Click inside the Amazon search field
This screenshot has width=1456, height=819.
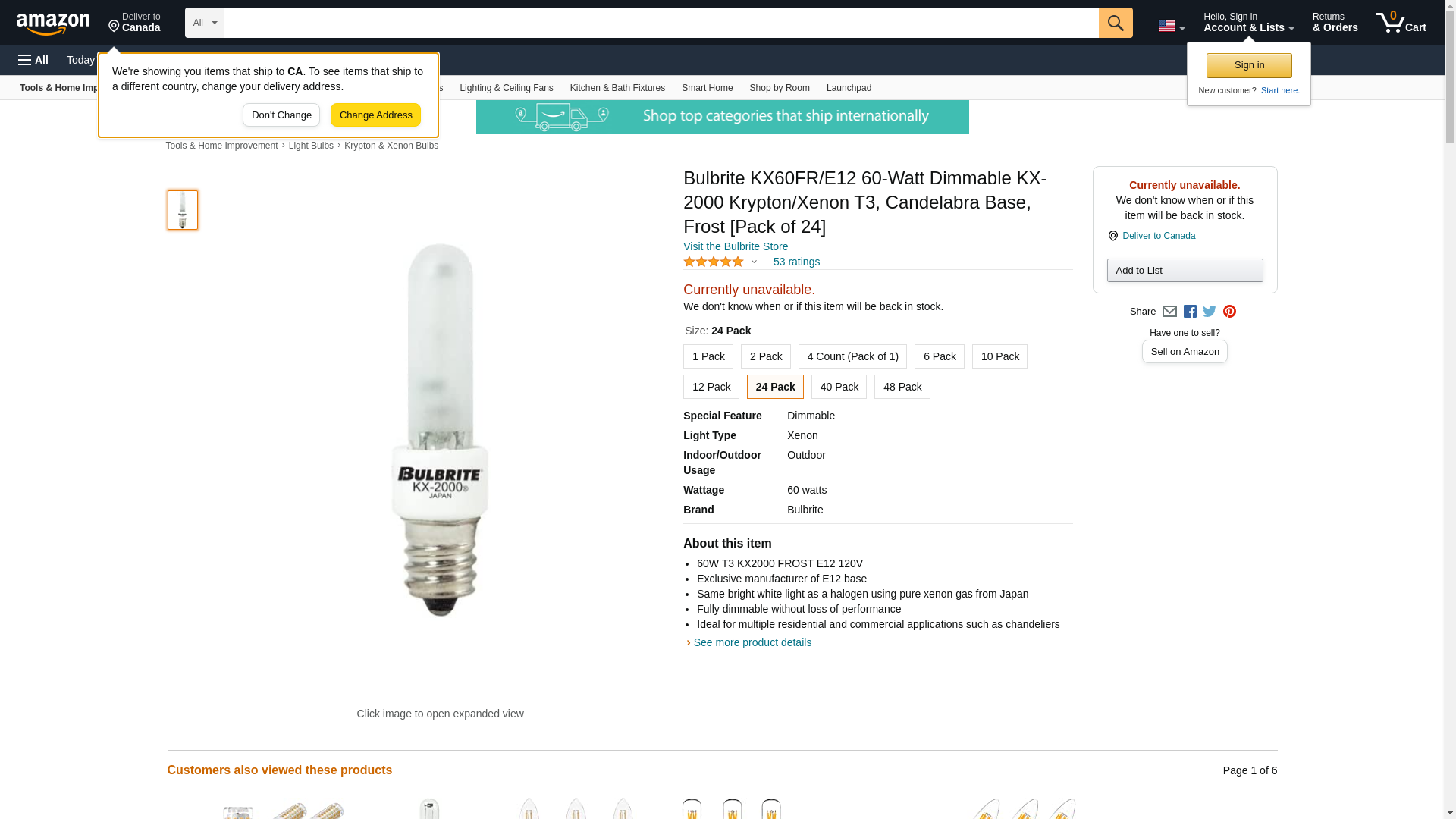tap(661, 23)
